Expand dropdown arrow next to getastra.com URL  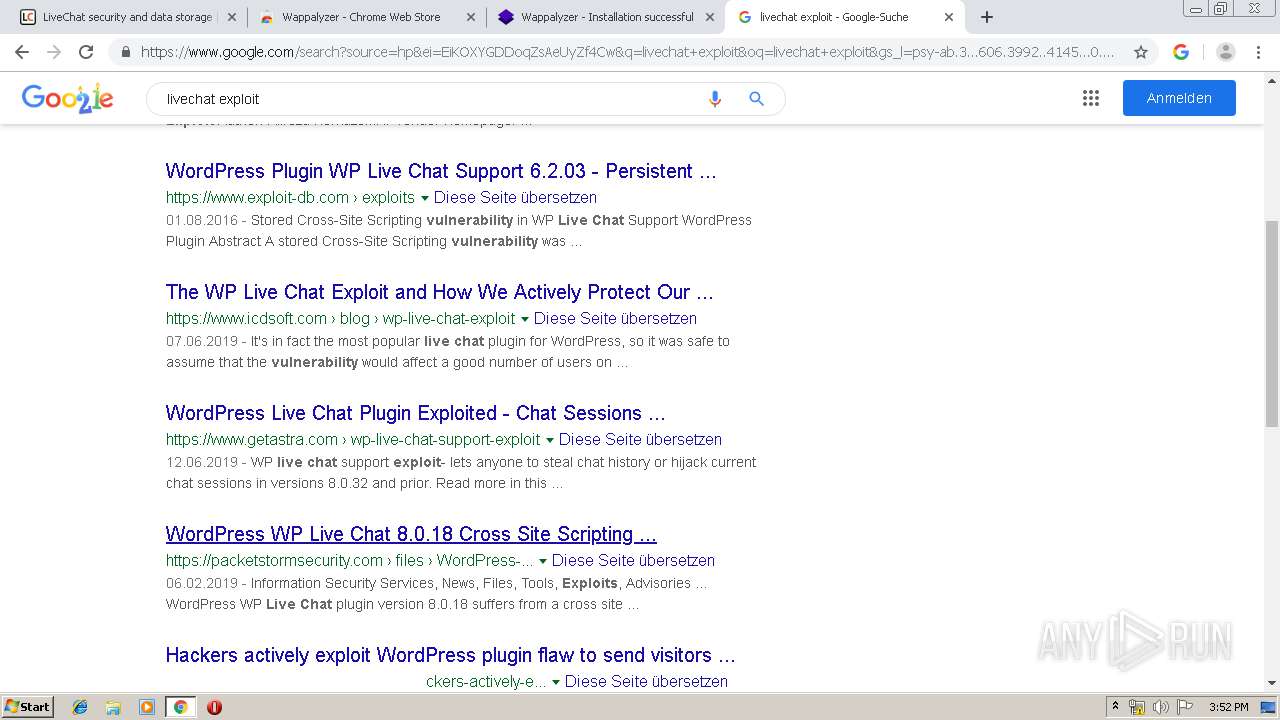pyautogui.click(x=549, y=440)
